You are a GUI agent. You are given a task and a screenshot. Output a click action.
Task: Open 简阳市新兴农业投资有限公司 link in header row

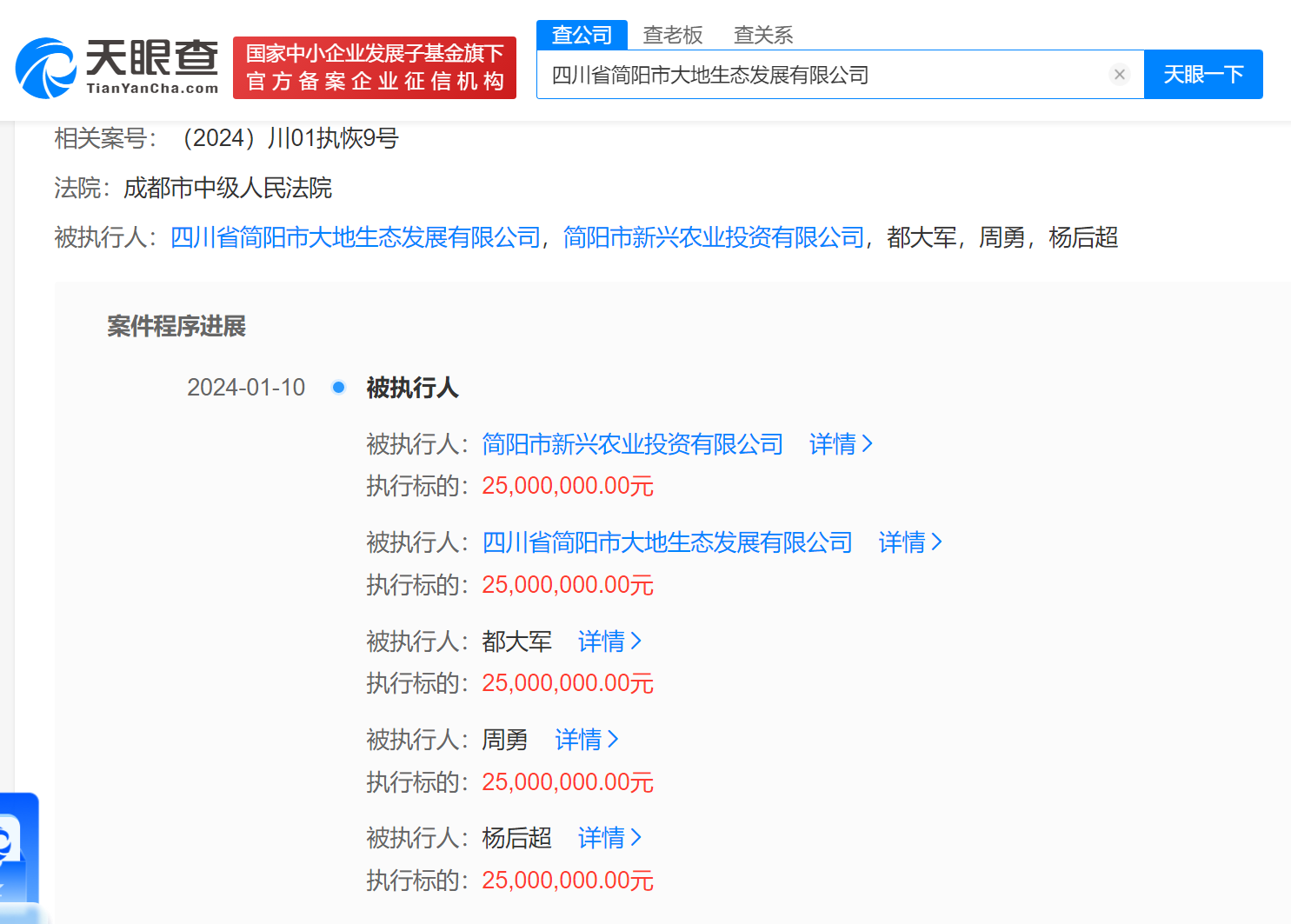[x=713, y=237]
